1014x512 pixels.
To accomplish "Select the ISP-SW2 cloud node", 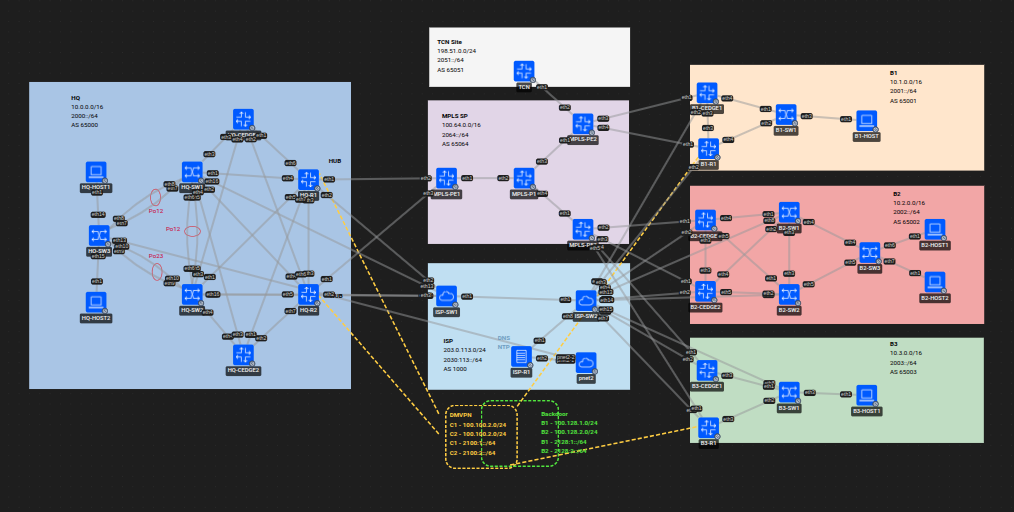I will (x=586, y=301).
